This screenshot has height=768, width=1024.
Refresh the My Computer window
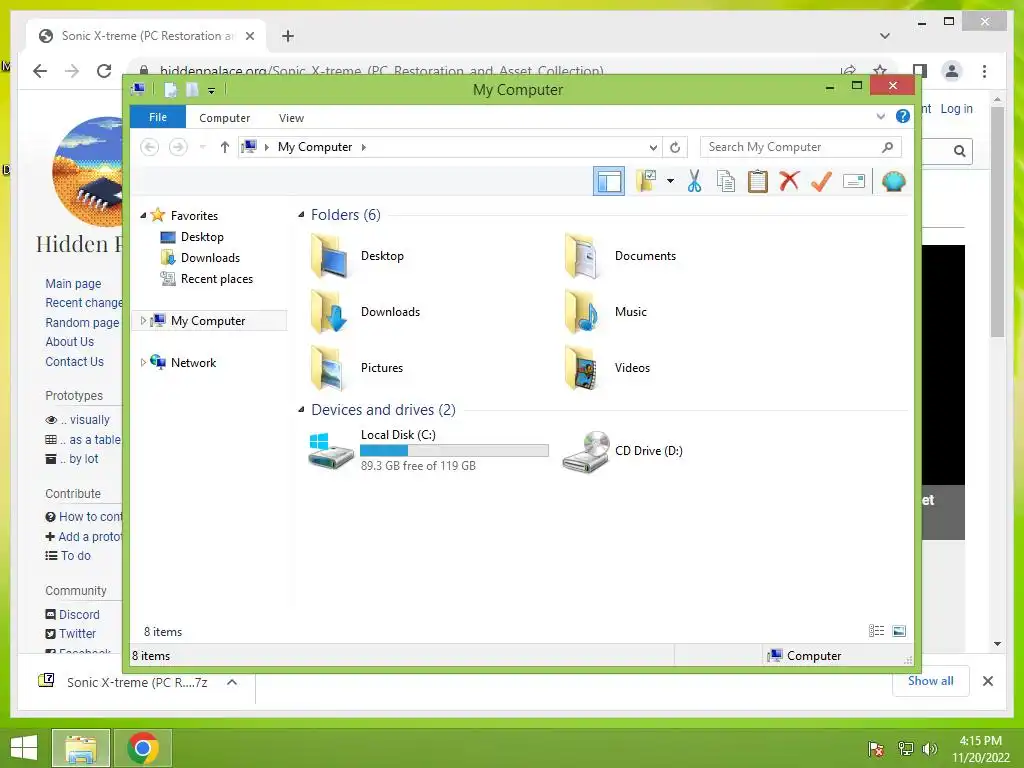[675, 148]
